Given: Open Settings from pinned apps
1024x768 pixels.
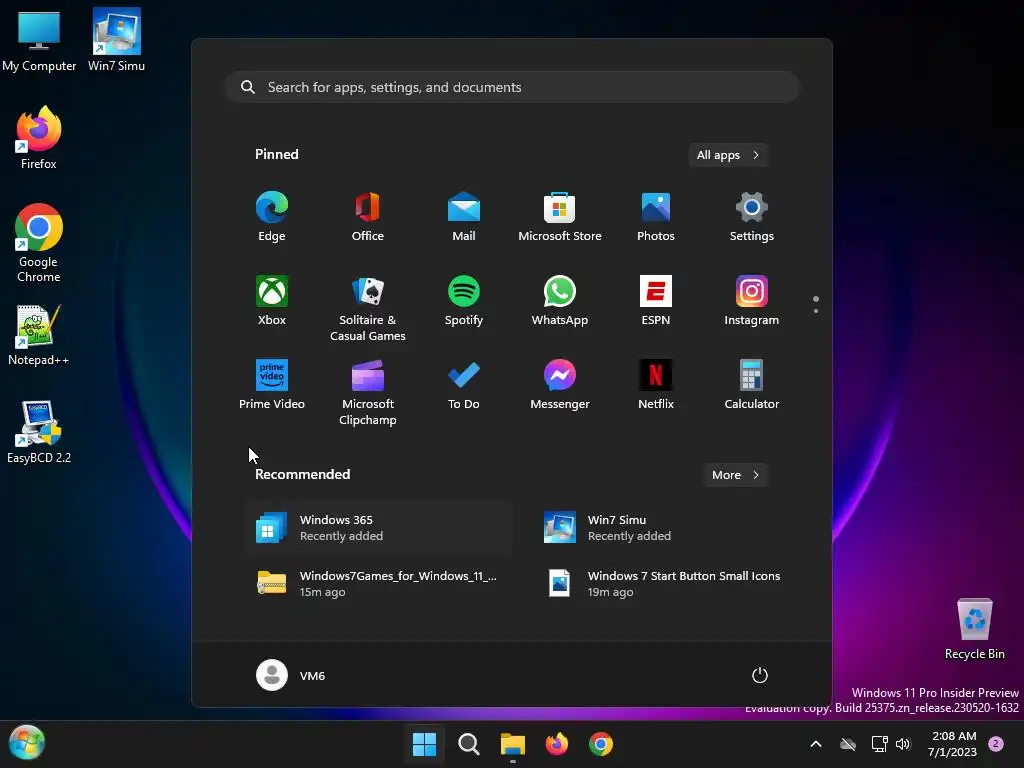Looking at the screenshot, I should 752,217.
